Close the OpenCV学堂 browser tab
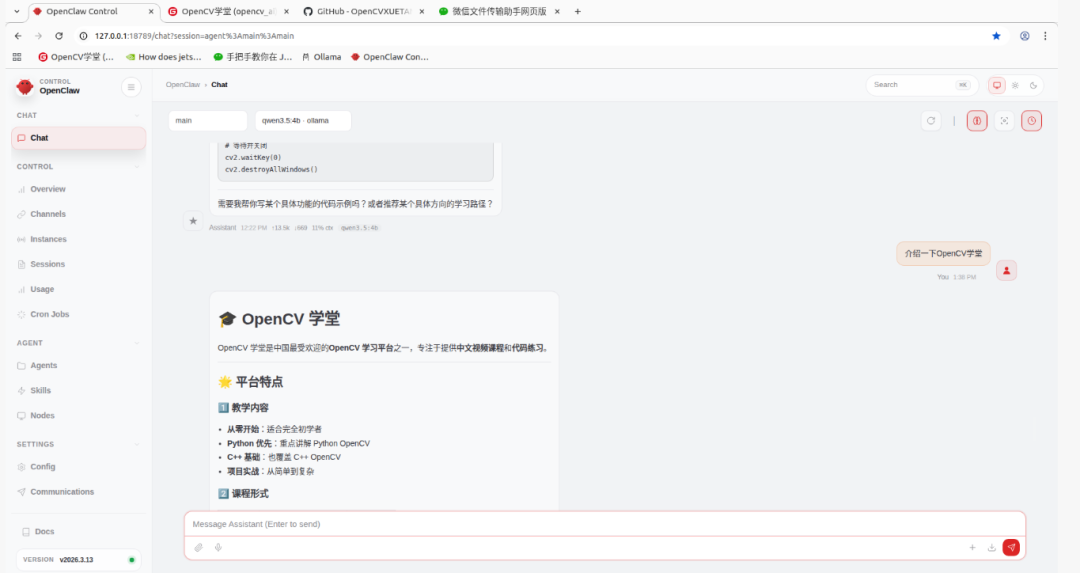The height and width of the screenshot is (573, 1080). tap(287, 12)
